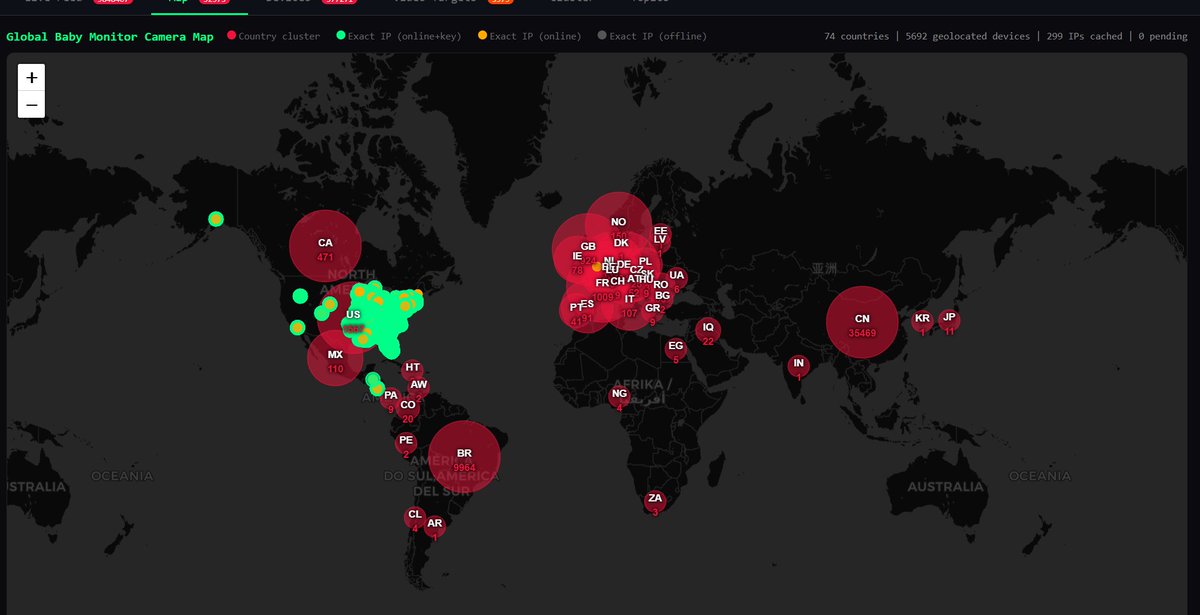Click gray Exact IP (offline) legend dot

pos(602,36)
